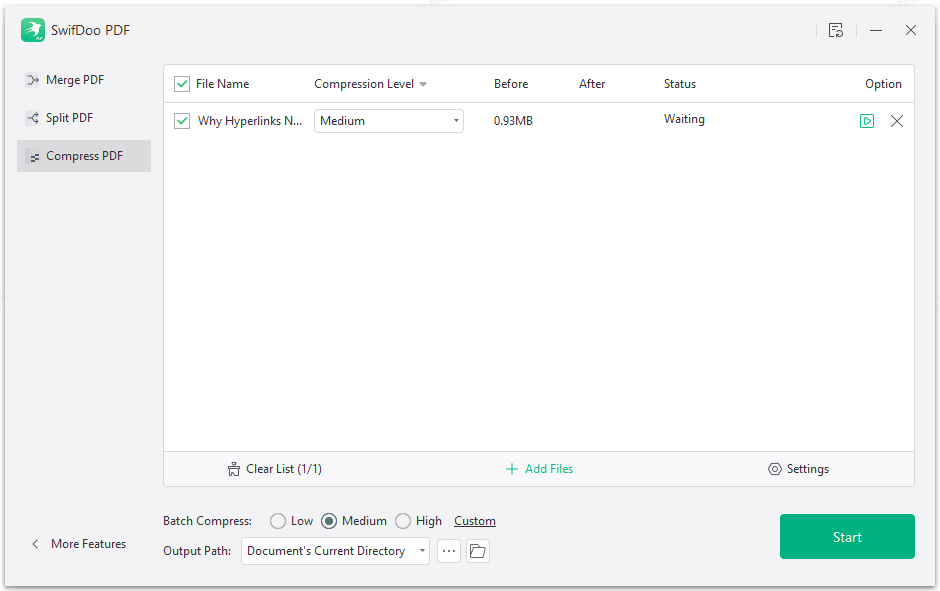This screenshot has width=940, height=591.
Task: Remove the Why Hyperlinks file from list
Action: tap(897, 121)
